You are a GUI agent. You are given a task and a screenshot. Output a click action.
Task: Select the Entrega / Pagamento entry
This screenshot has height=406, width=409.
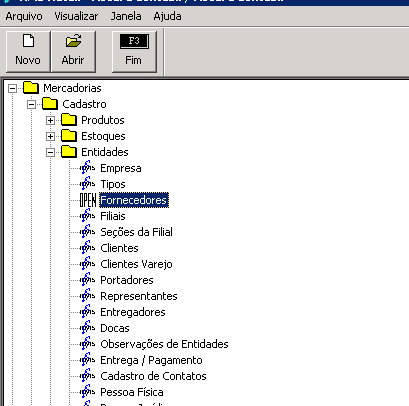pyautogui.click(x=151, y=360)
